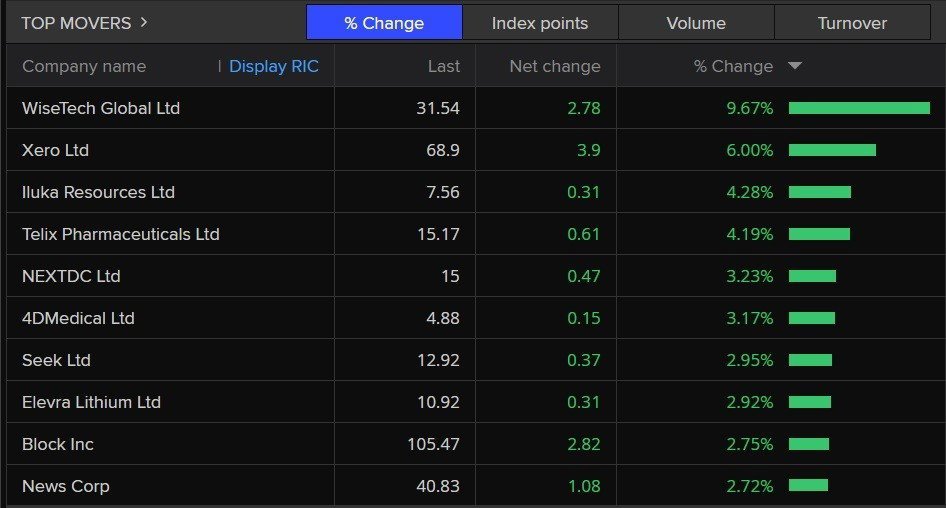Click Telix last price 15.17
Viewport: 946px width, 508px height.
[438, 234]
